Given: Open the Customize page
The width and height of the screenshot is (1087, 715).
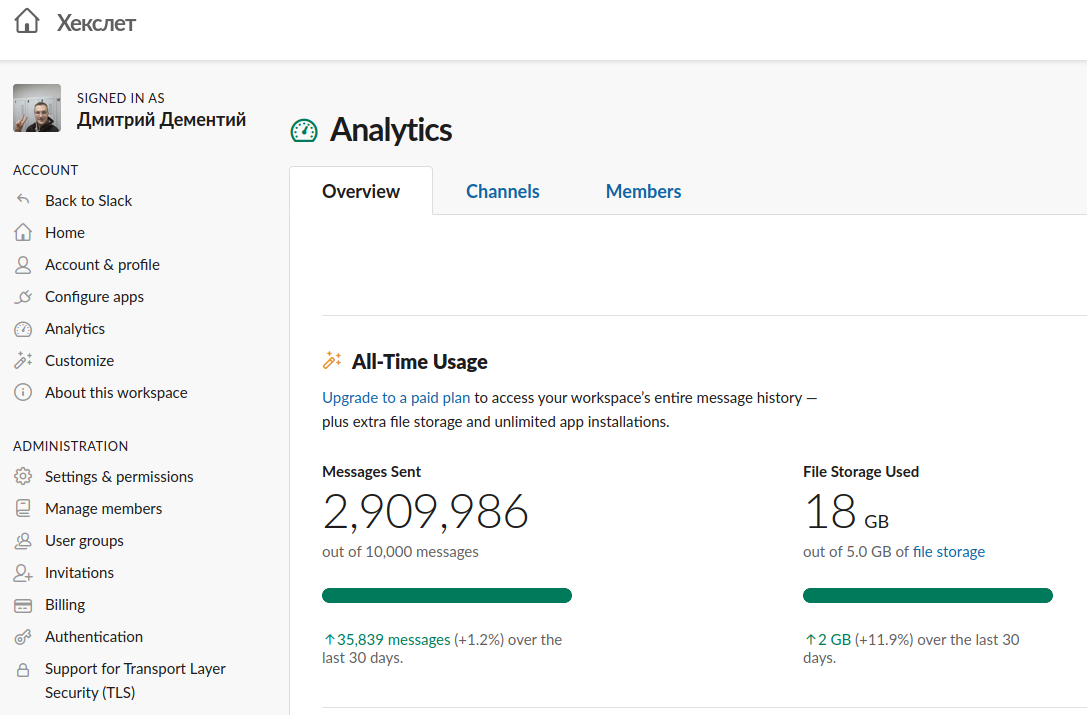Looking at the screenshot, I should tap(80, 361).
